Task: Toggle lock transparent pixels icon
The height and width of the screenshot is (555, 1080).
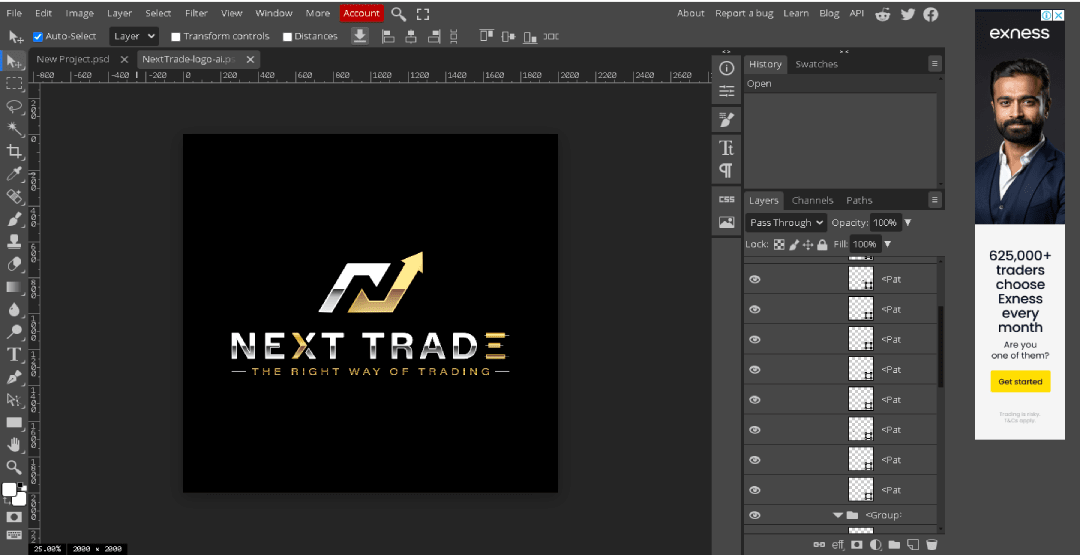Action: (x=779, y=244)
